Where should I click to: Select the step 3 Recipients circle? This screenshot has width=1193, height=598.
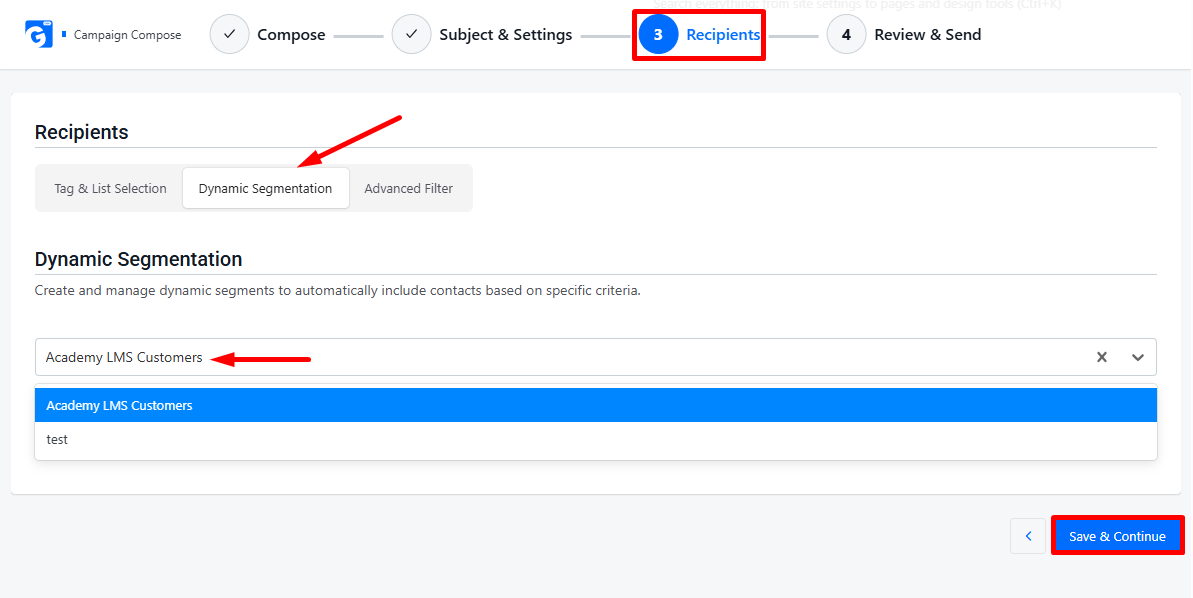658,34
